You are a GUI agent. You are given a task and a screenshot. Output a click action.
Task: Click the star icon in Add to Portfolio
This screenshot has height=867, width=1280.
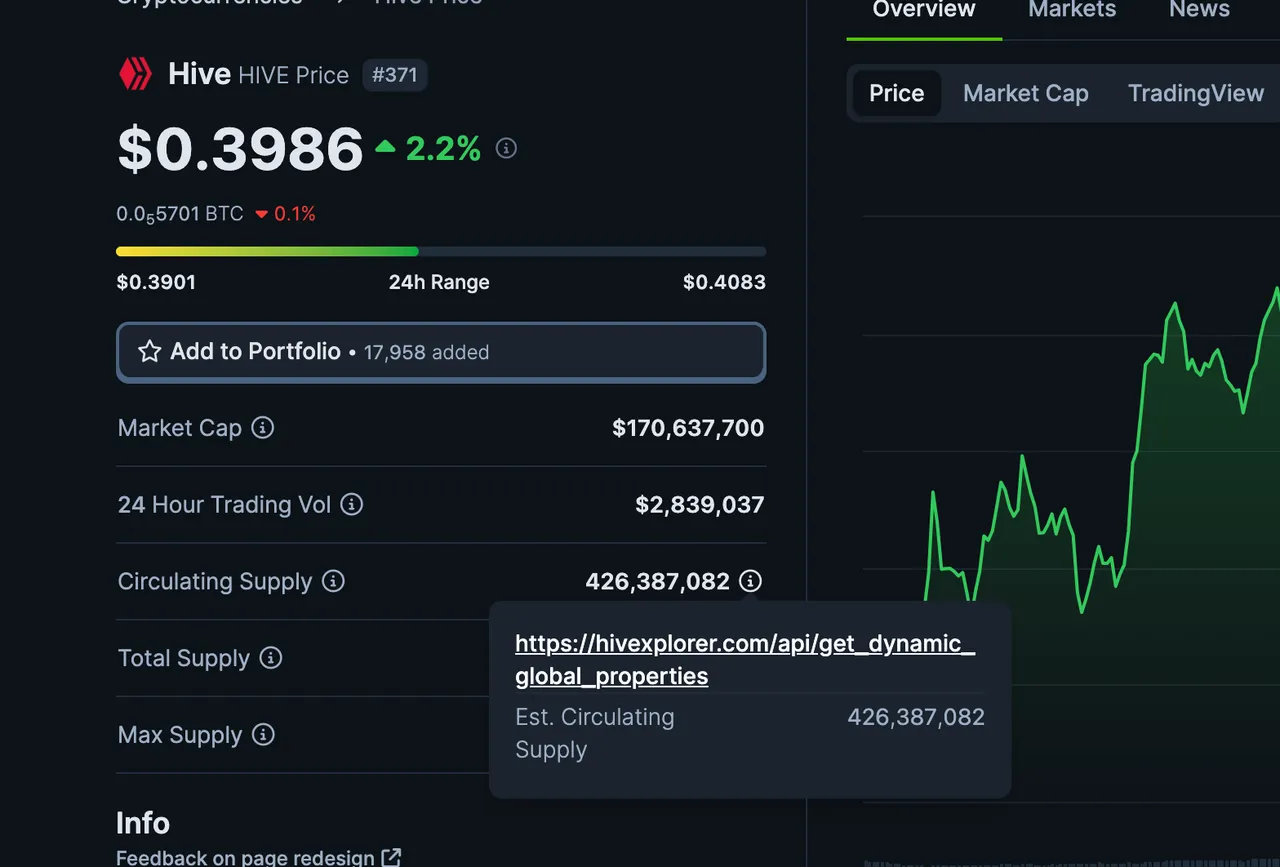(149, 351)
